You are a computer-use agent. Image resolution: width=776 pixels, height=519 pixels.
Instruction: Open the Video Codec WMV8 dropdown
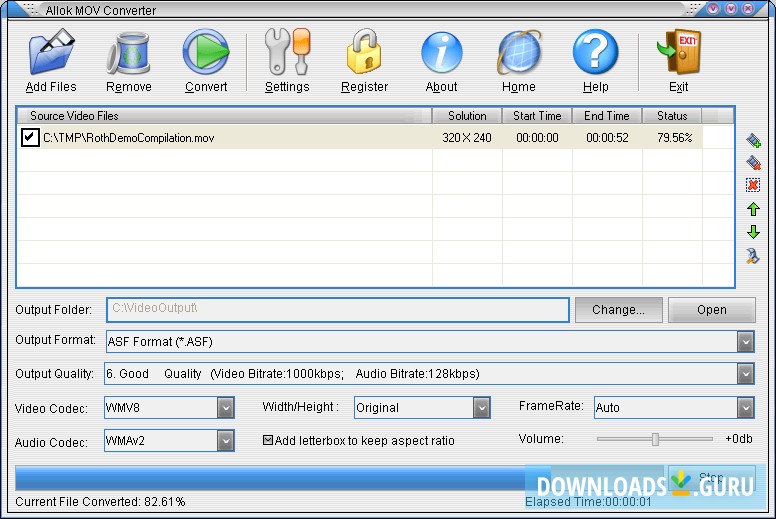click(225, 408)
